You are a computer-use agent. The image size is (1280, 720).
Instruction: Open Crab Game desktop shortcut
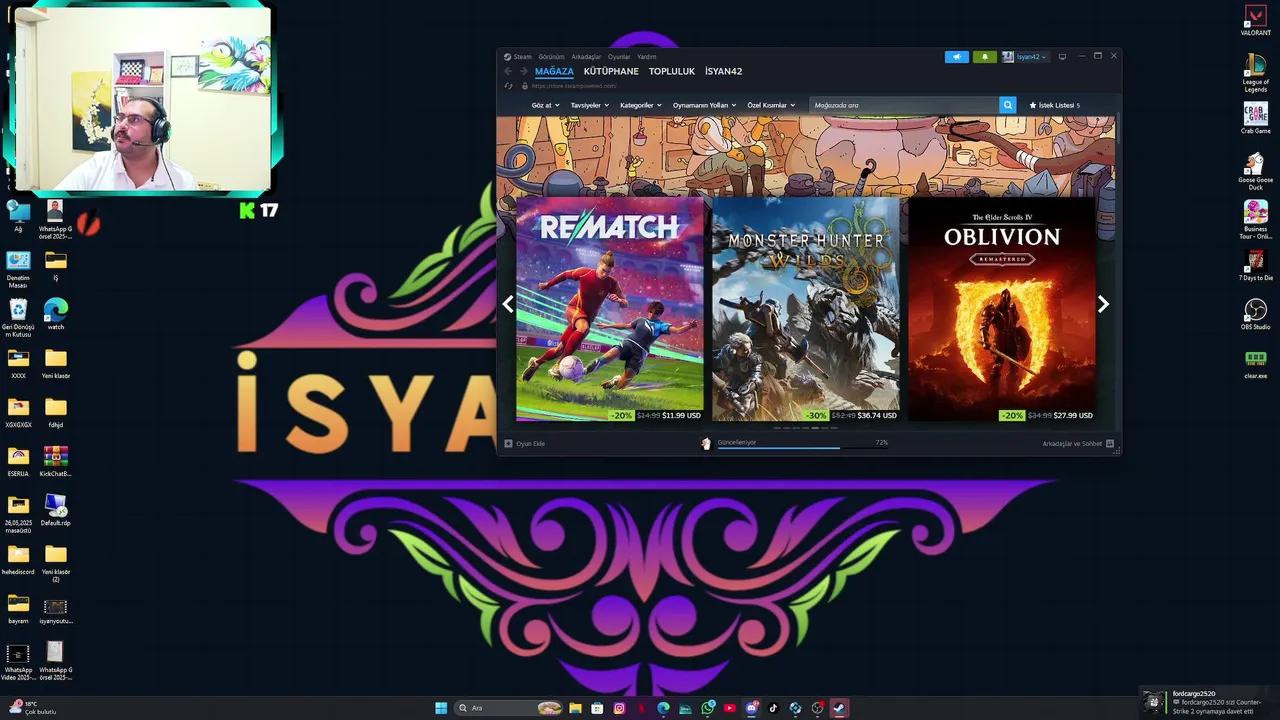click(x=1255, y=118)
